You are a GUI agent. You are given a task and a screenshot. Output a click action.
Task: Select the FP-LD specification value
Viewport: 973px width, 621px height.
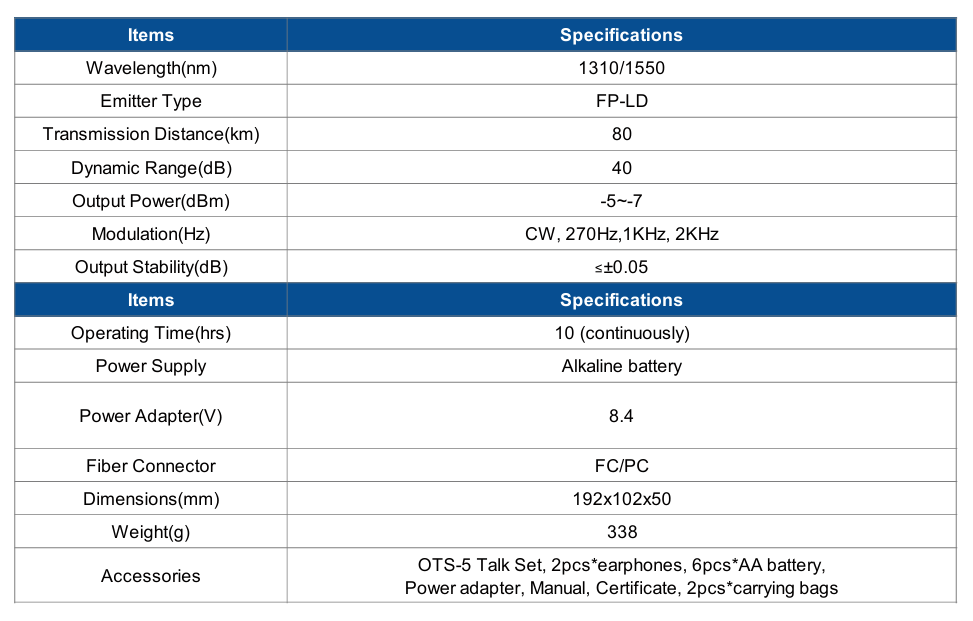tap(621, 101)
